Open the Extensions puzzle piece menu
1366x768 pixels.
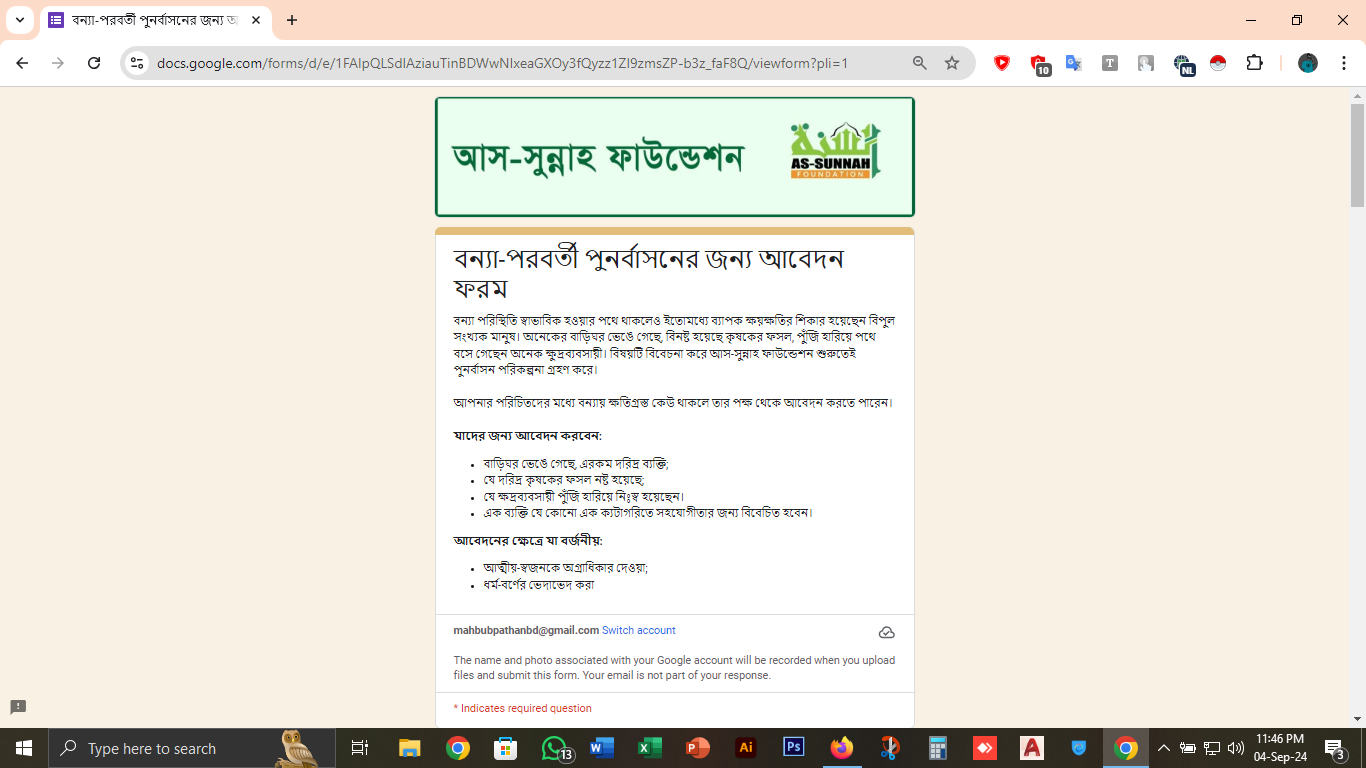click(1254, 63)
